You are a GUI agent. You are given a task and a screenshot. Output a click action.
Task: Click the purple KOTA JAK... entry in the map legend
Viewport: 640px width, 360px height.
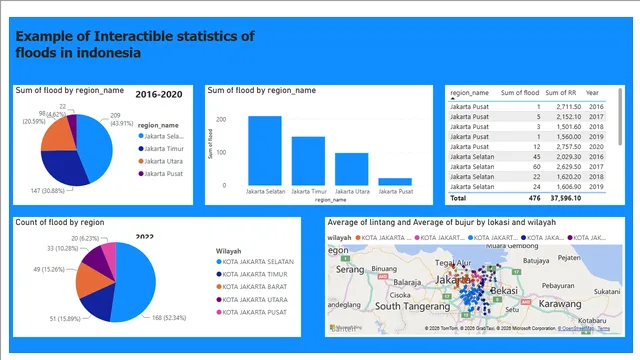coord(587,238)
